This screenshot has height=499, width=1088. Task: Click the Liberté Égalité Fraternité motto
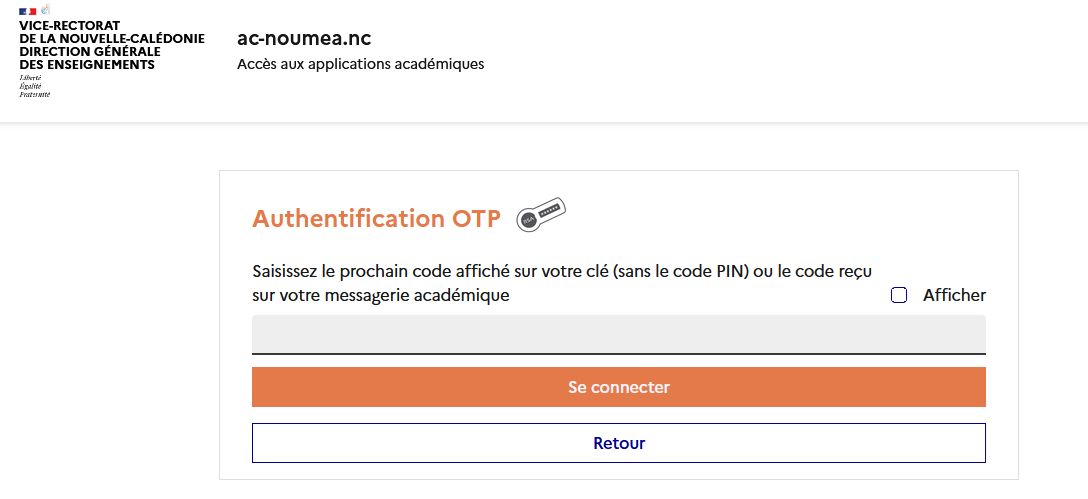pyautogui.click(x=34, y=86)
